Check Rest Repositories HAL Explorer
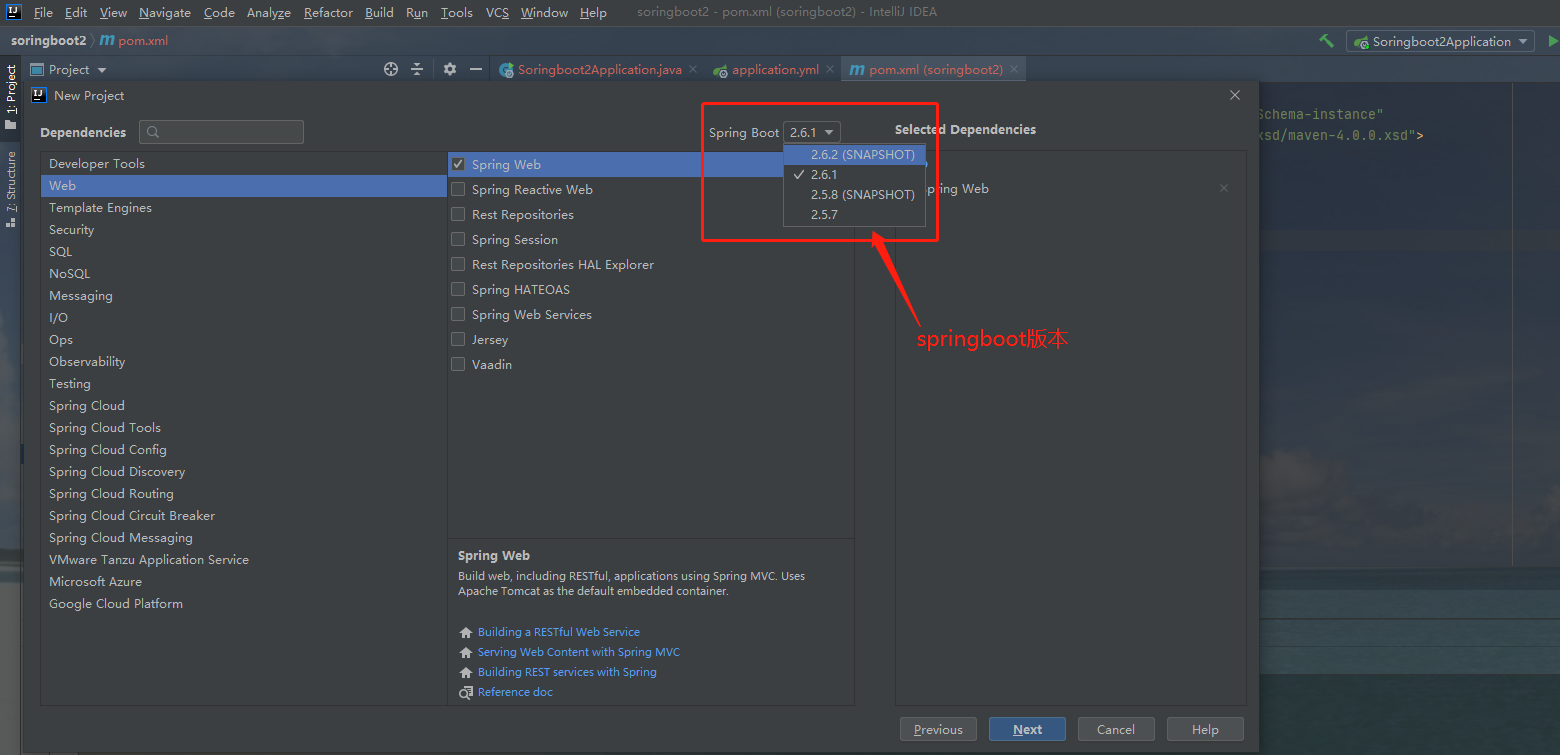This screenshot has width=1560, height=755. (458, 264)
